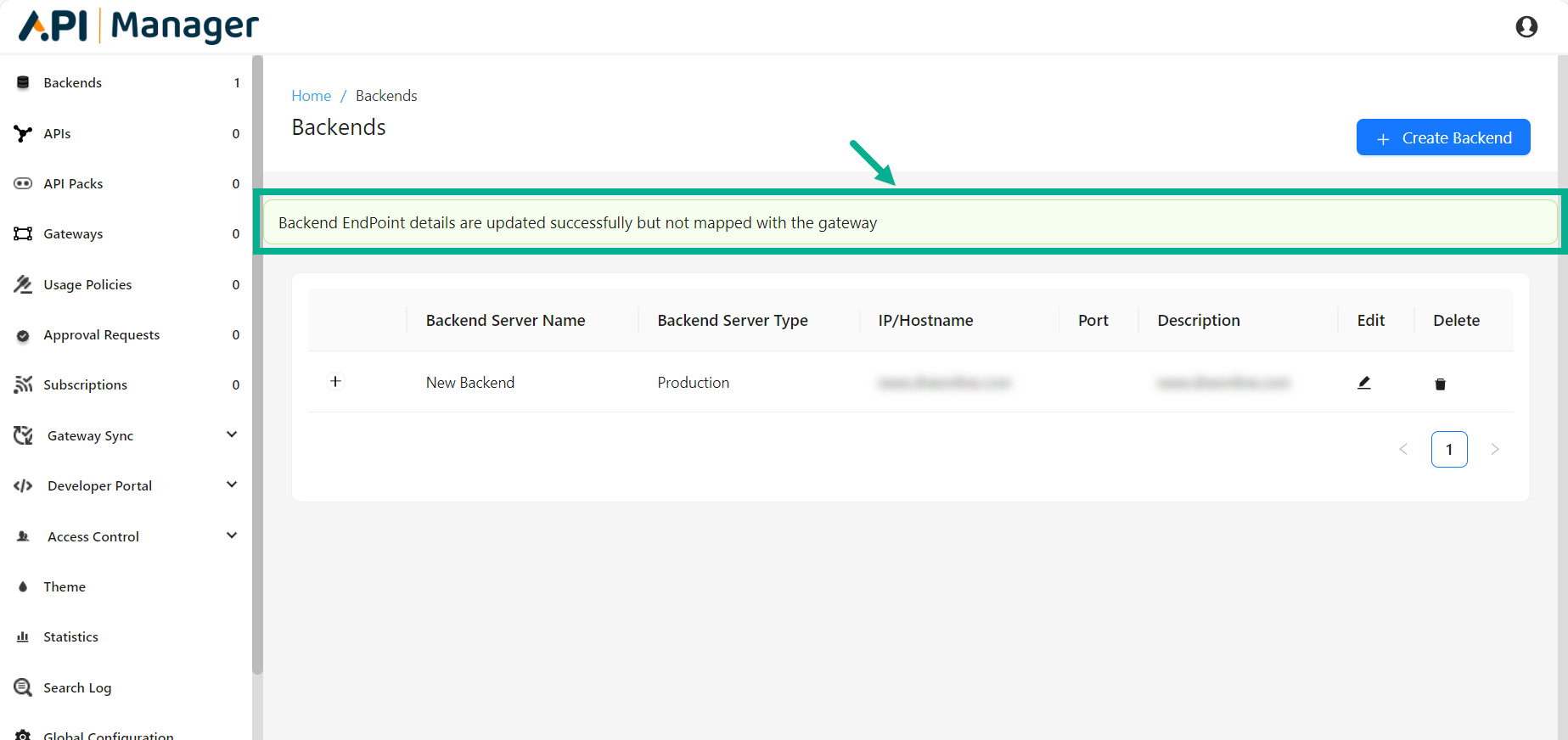
Task: Click the Subscriptions feed icon
Action: tap(23, 384)
